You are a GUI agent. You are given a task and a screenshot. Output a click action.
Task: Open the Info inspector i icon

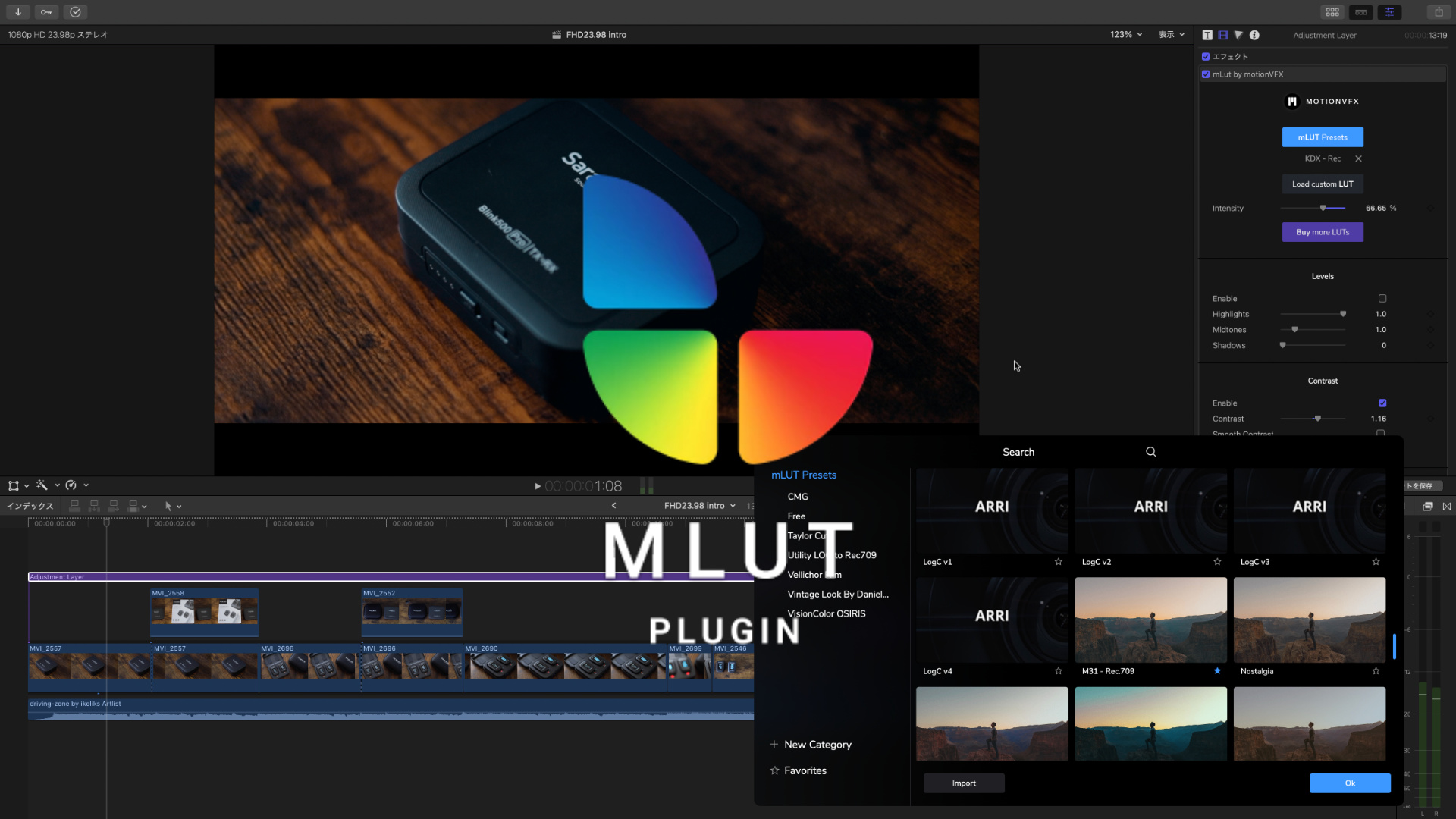[x=1254, y=35]
